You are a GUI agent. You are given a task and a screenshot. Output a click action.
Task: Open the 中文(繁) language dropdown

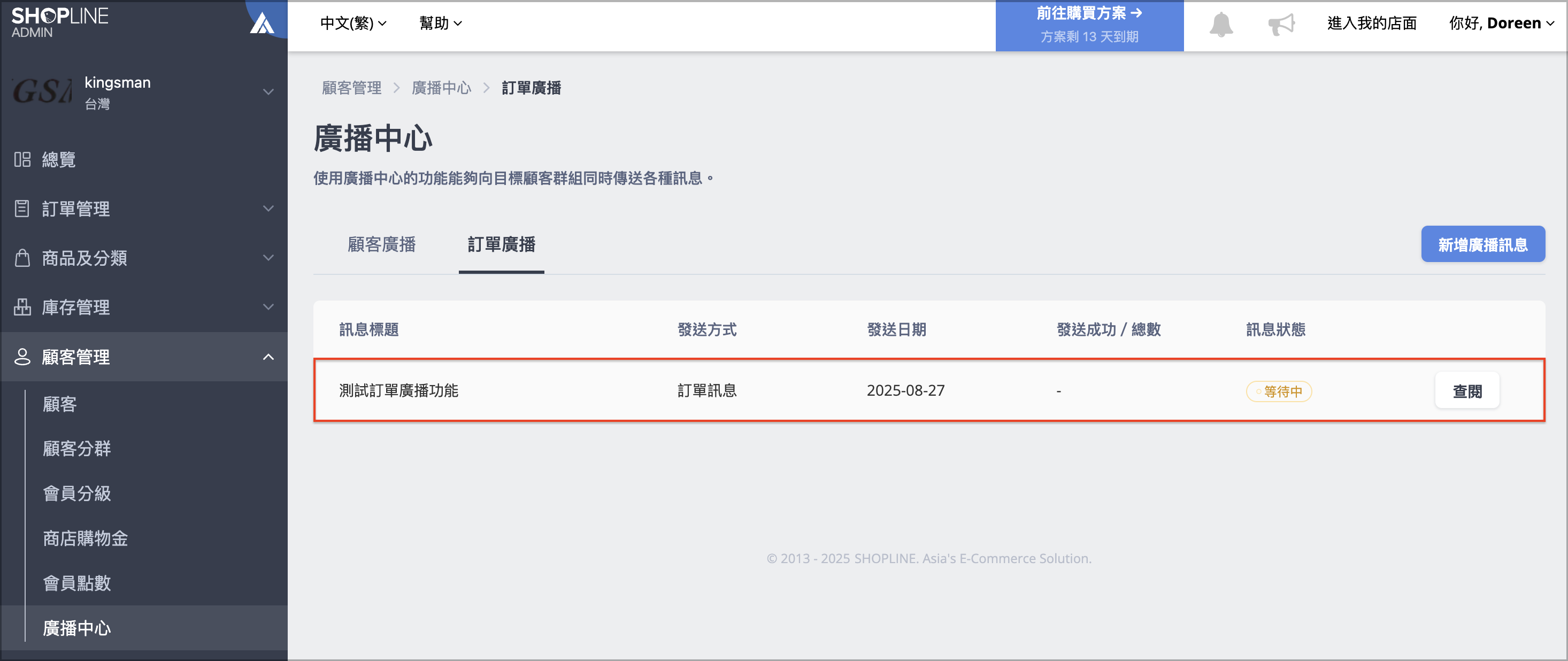click(x=353, y=24)
